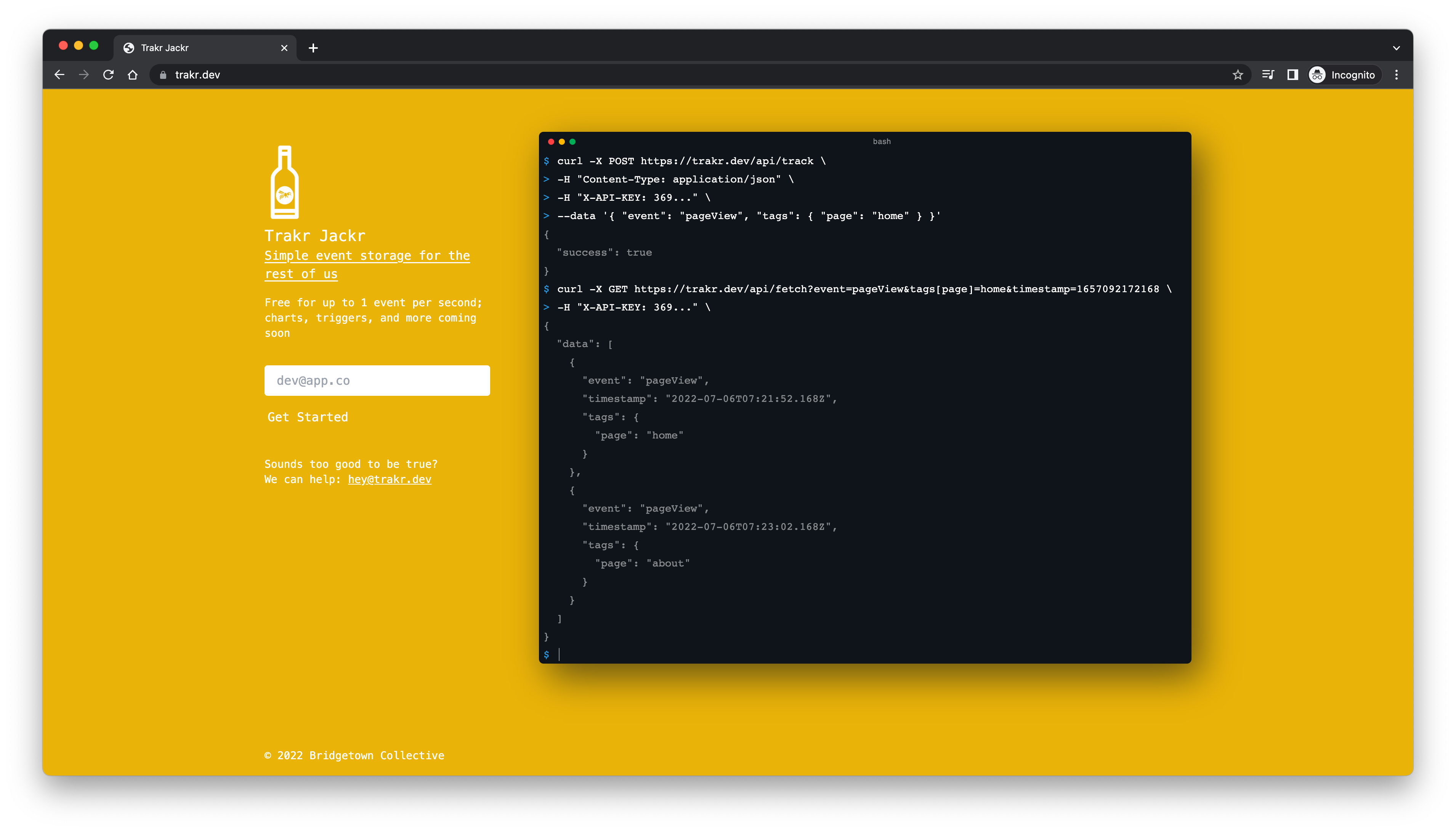Toggle the browser side panel icon
The height and width of the screenshot is (832, 1456).
coord(1292,75)
